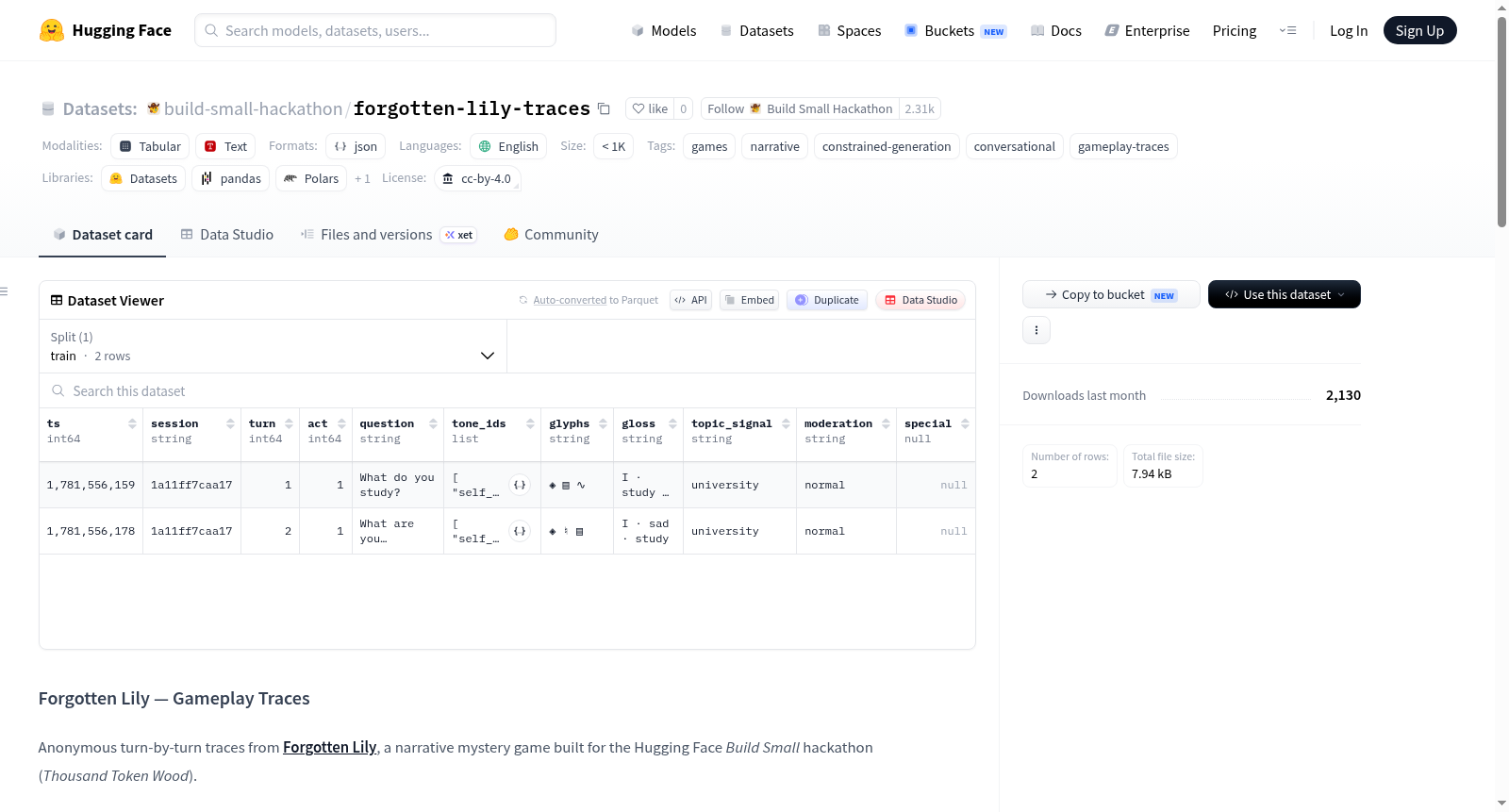Sort by the gloss column
This screenshot has height=812, width=1509.
(672, 424)
